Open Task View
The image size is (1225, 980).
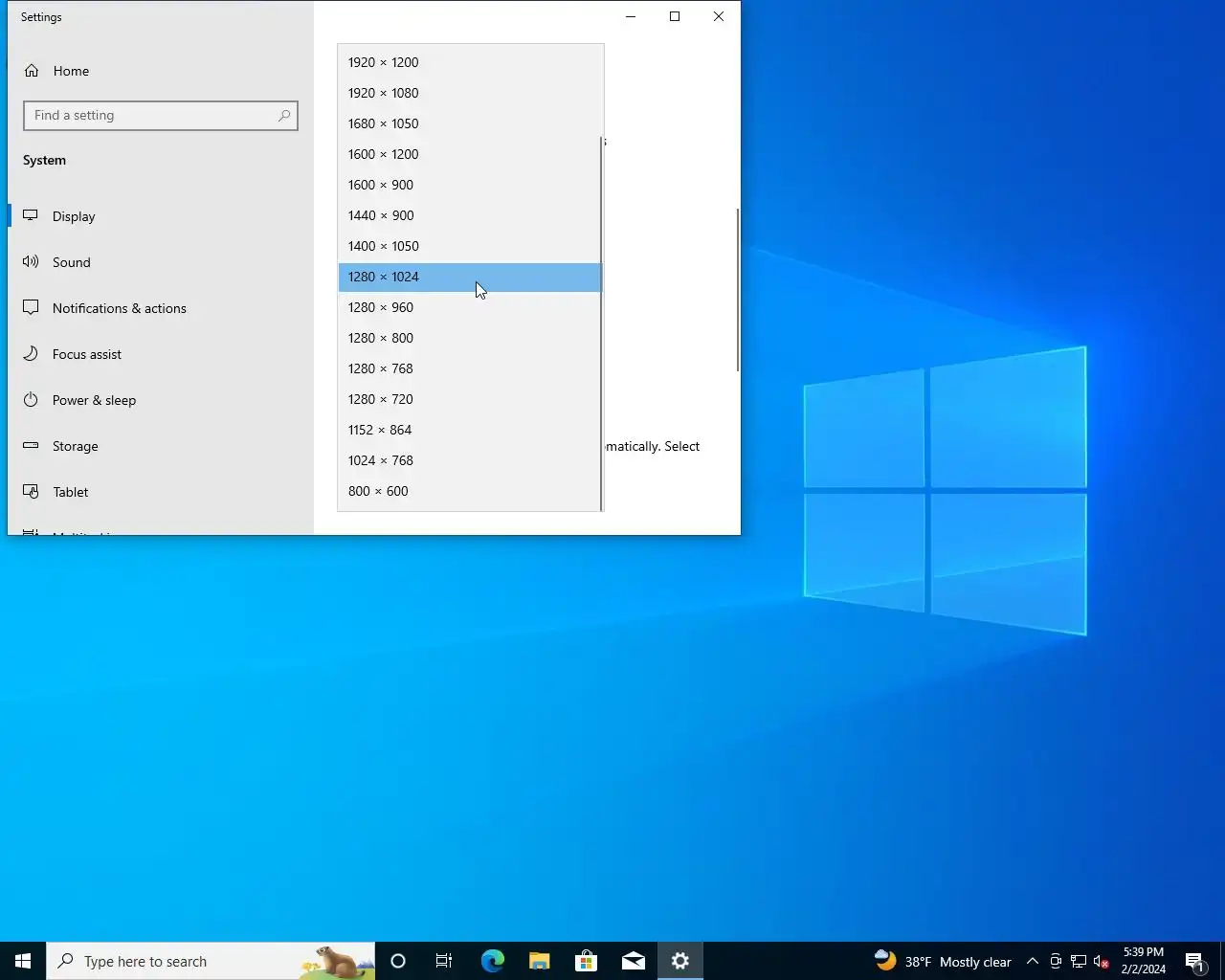pos(444,961)
